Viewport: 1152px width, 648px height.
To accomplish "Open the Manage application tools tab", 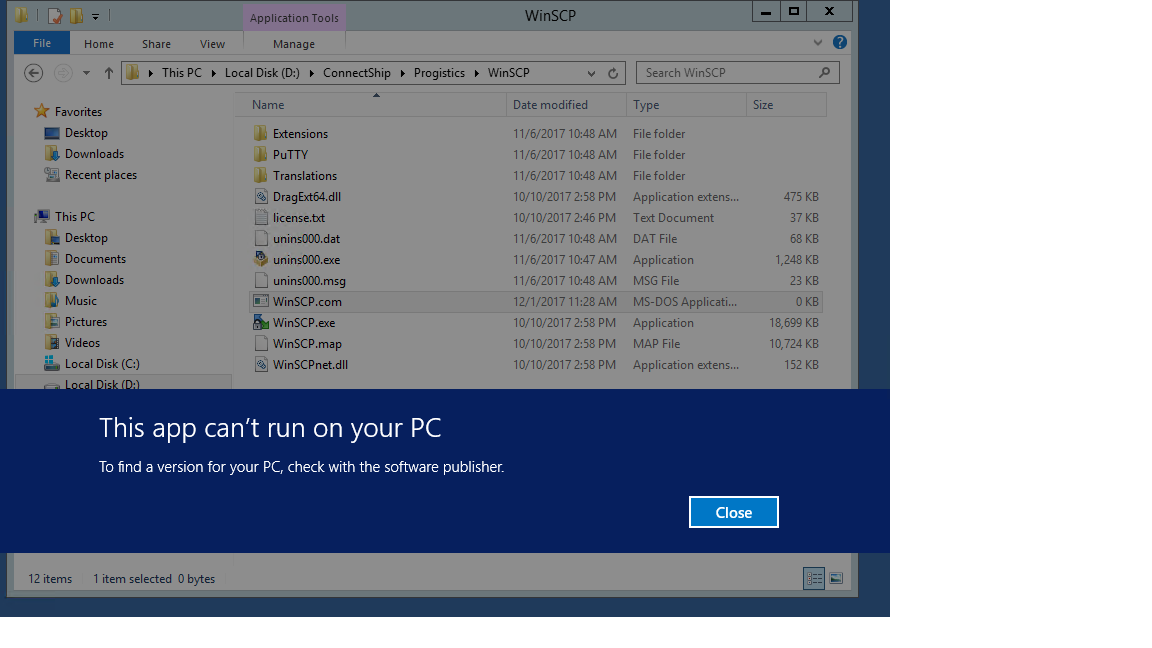I will 294,44.
